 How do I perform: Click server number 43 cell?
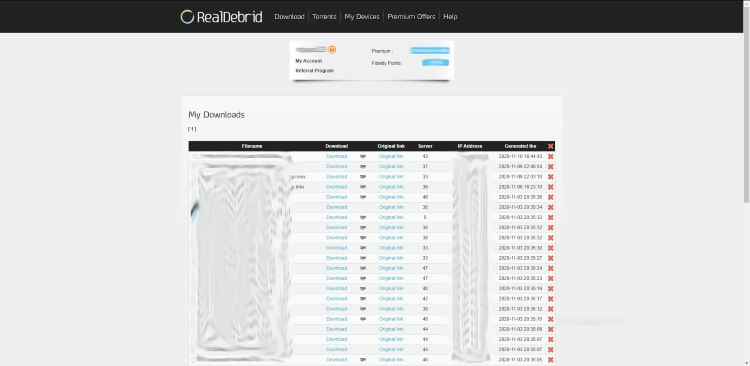425,156
